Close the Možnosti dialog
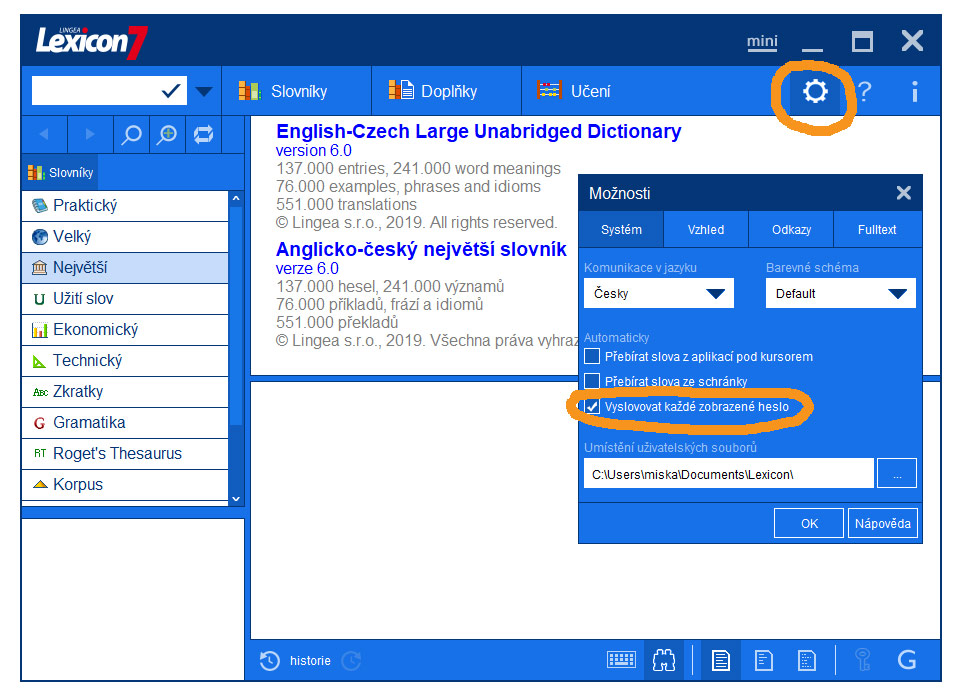Screen dimensions: 959x697 point(903,193)
